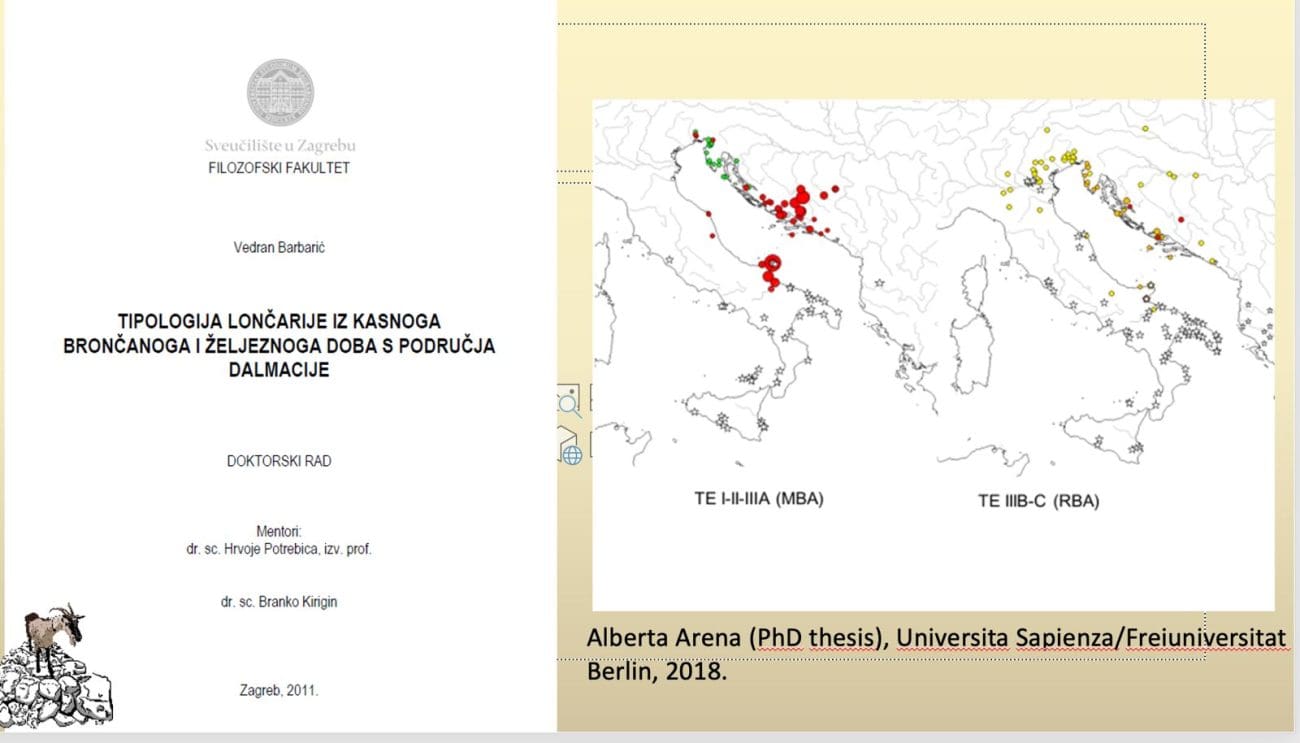Screen dimensions: 1300x743
Task: Click the author name Vedran Barbarić
Action: (x=279, y=247)
